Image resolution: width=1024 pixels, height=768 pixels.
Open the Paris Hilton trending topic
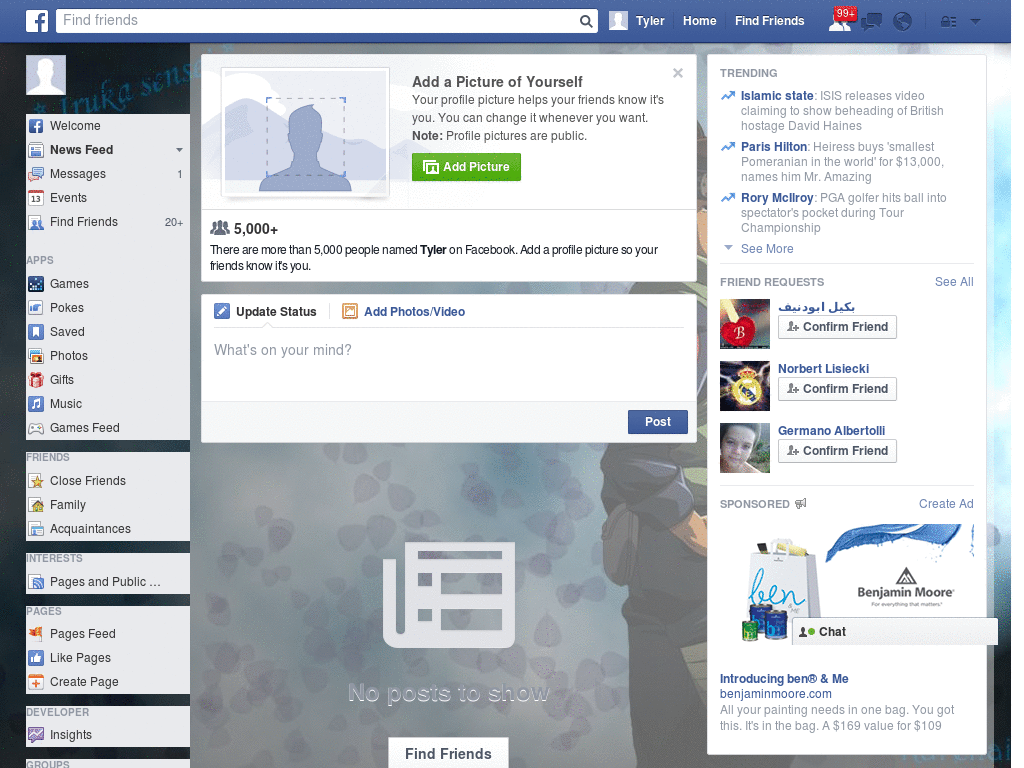[x=773, y=147]
